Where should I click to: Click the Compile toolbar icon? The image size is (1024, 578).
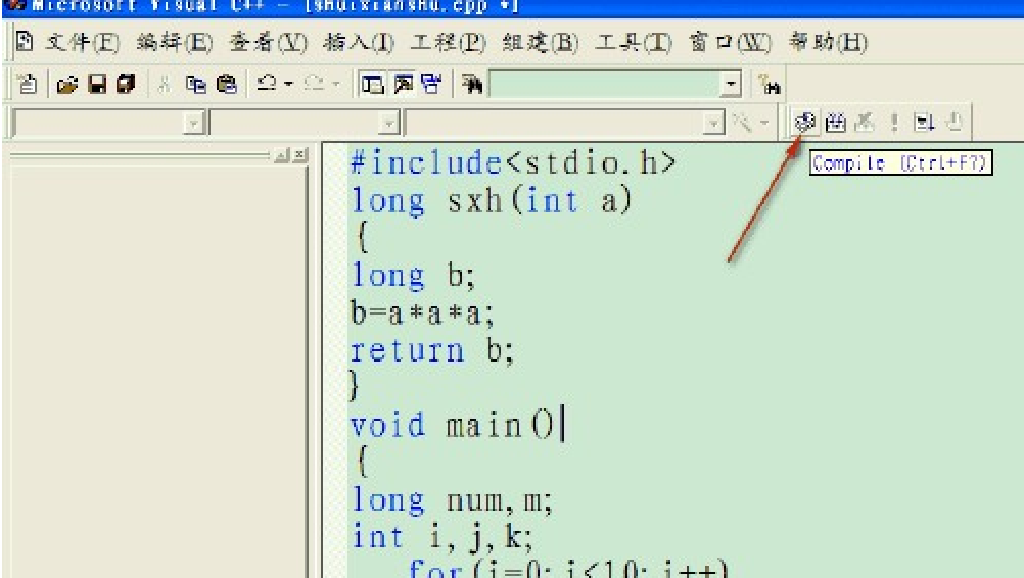(x=805, y=122)
